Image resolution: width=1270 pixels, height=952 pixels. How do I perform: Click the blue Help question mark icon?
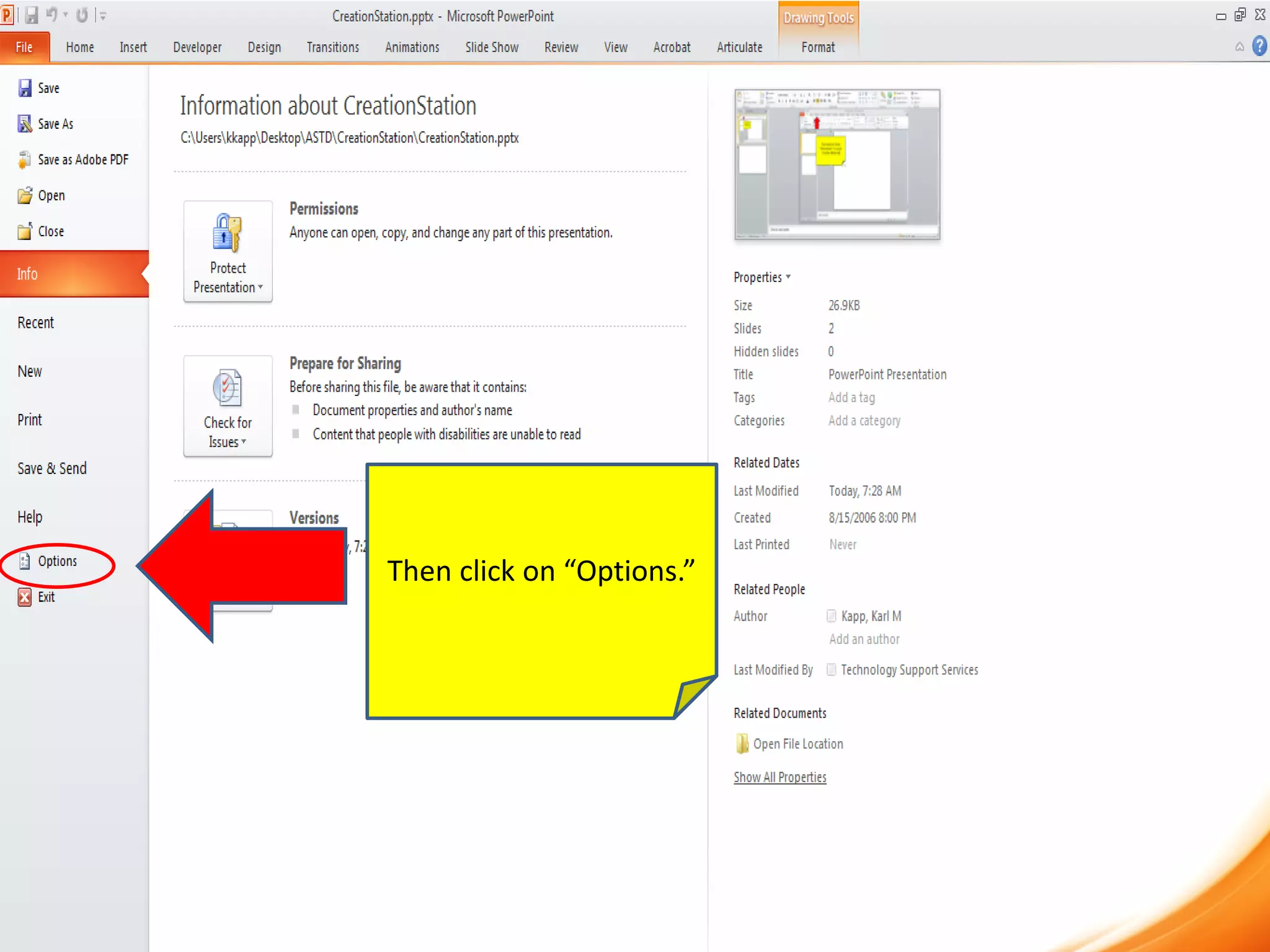[x=1259, y=46]
